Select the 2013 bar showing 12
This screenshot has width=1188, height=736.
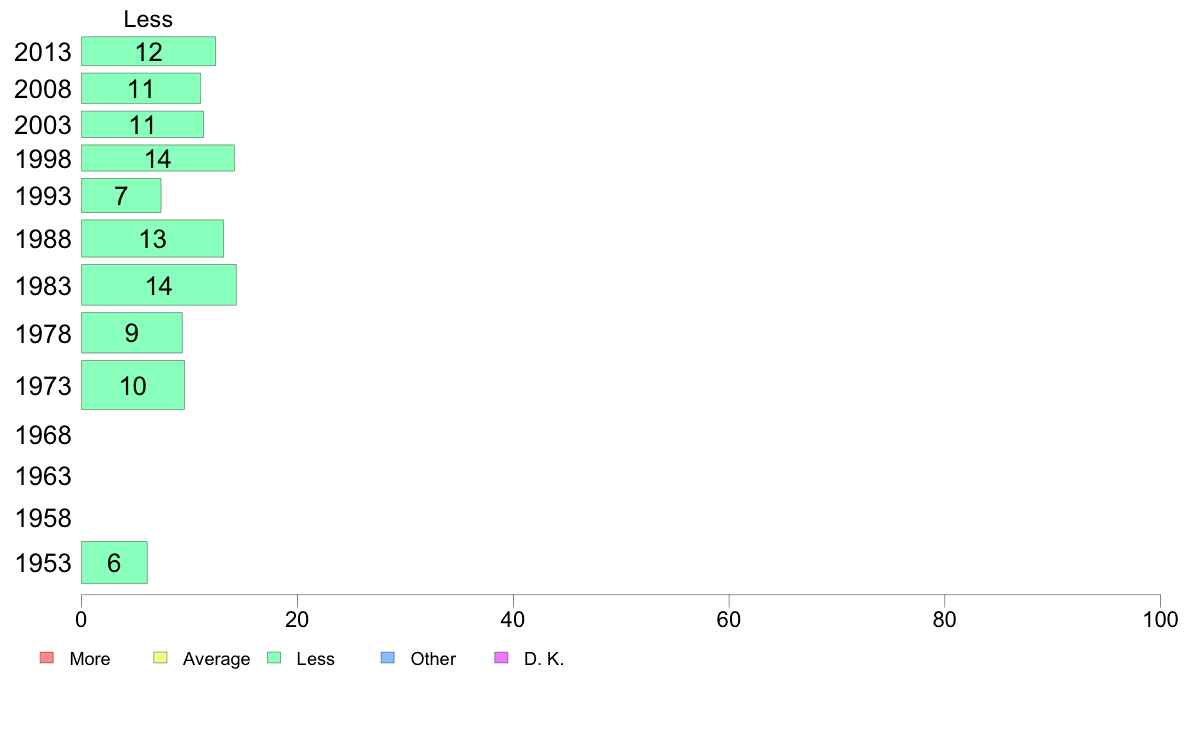pyautogui.click(x=148, y=52)
